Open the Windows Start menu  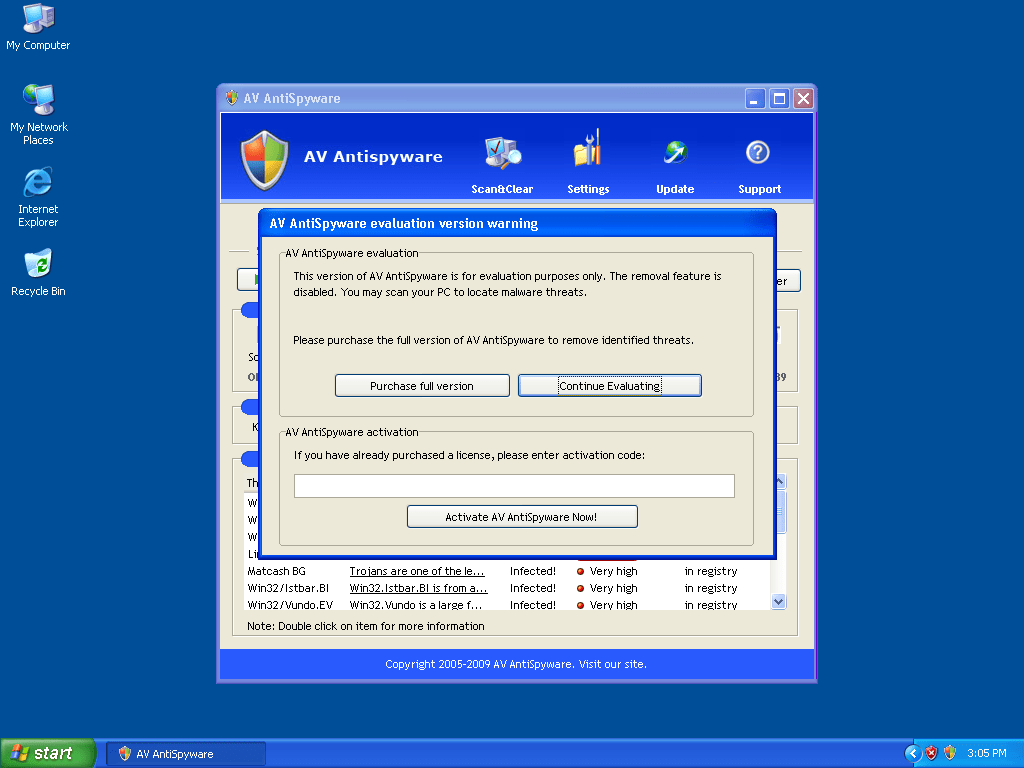click(x=47, y=753)
